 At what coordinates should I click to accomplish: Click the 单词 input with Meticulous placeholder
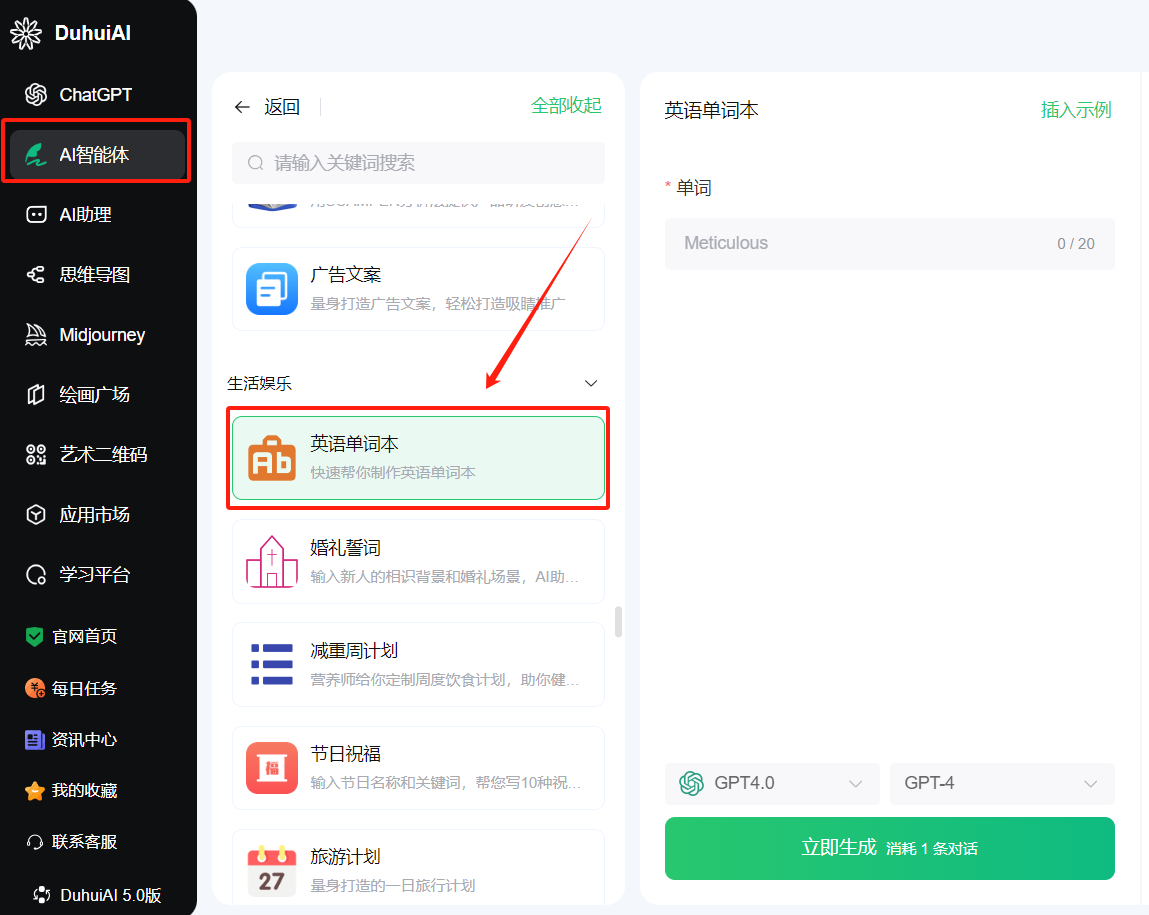pyautogui.click(x=890, y=244)
